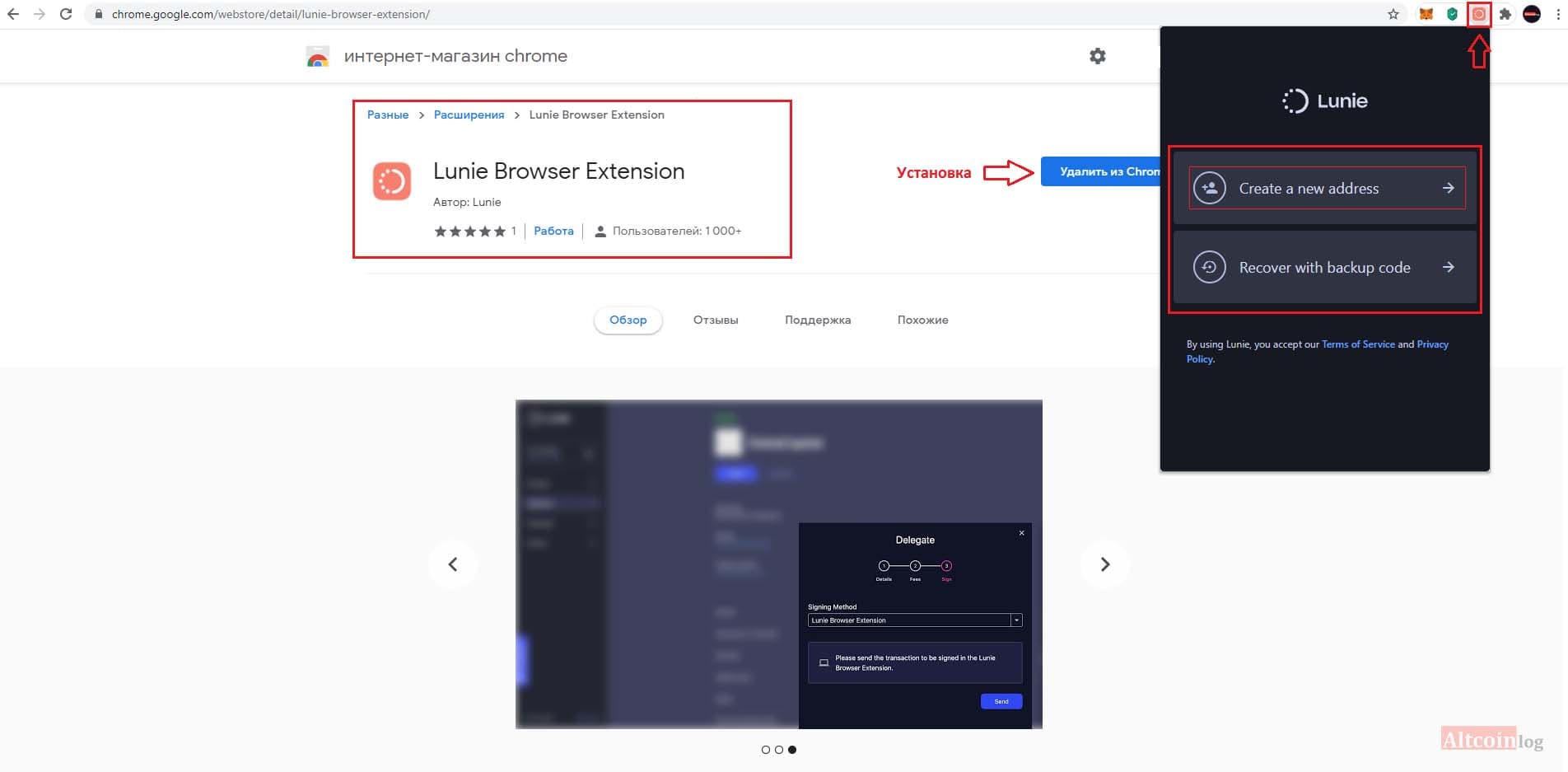Open the MetaMask fox extension
The width and height of the screenshot is (1568, 772).
[1426, 14]
